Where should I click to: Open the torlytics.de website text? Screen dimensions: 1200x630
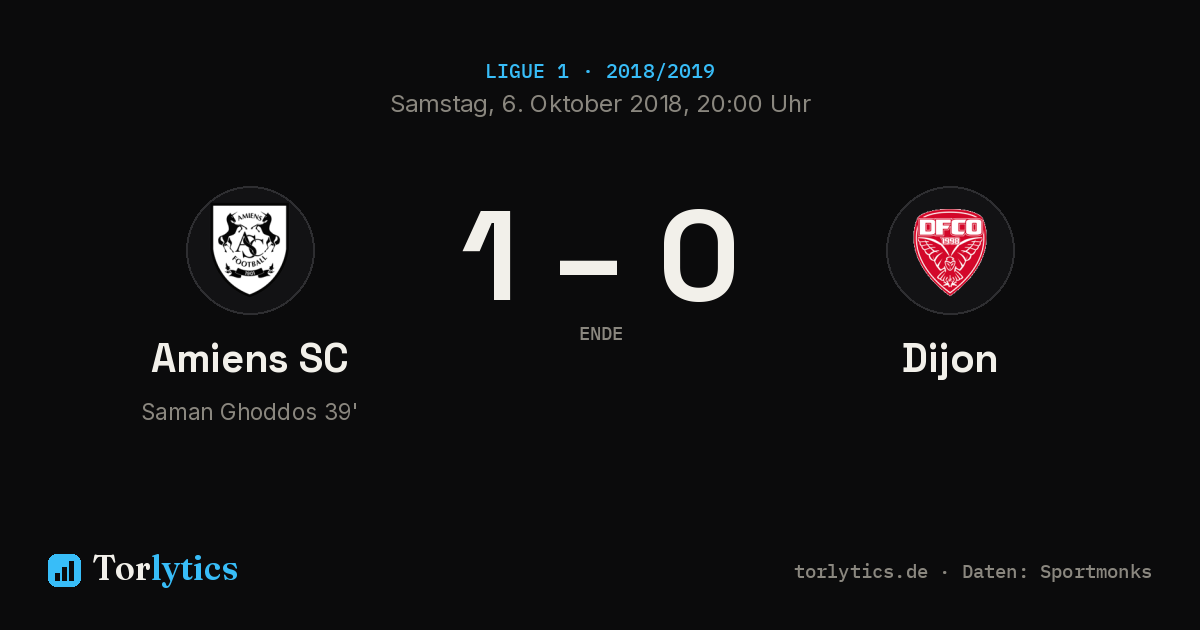click(861, 572)
